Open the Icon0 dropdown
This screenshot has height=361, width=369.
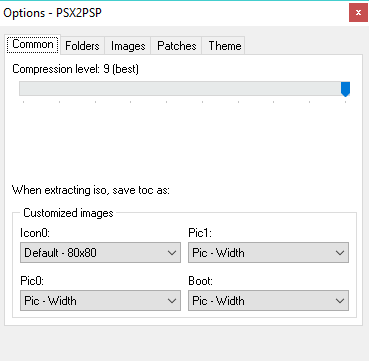coord(100,253)
